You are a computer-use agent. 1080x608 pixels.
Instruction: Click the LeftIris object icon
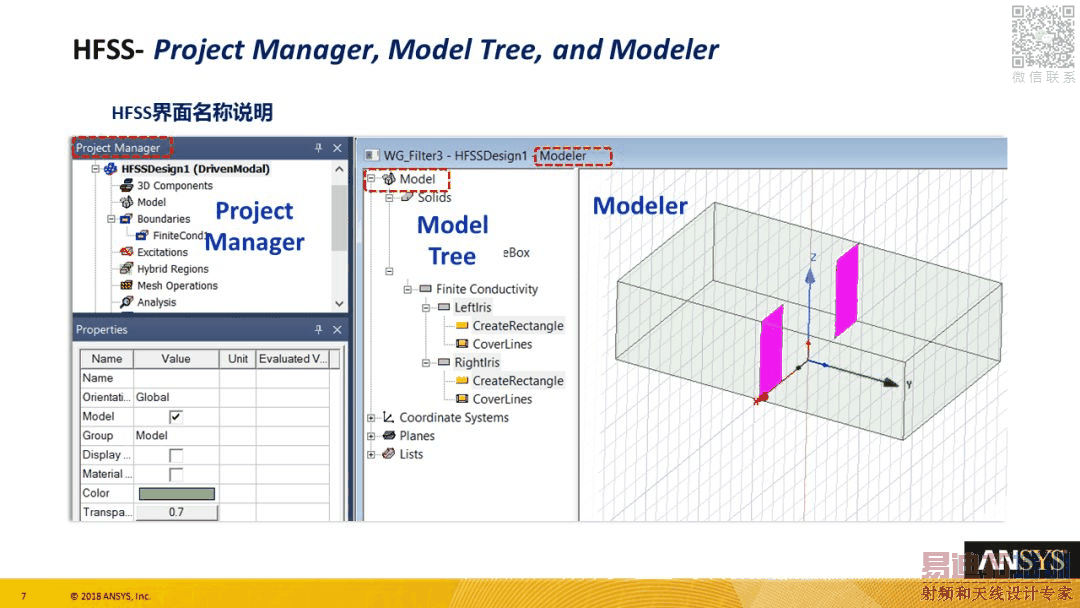point(444,307)
